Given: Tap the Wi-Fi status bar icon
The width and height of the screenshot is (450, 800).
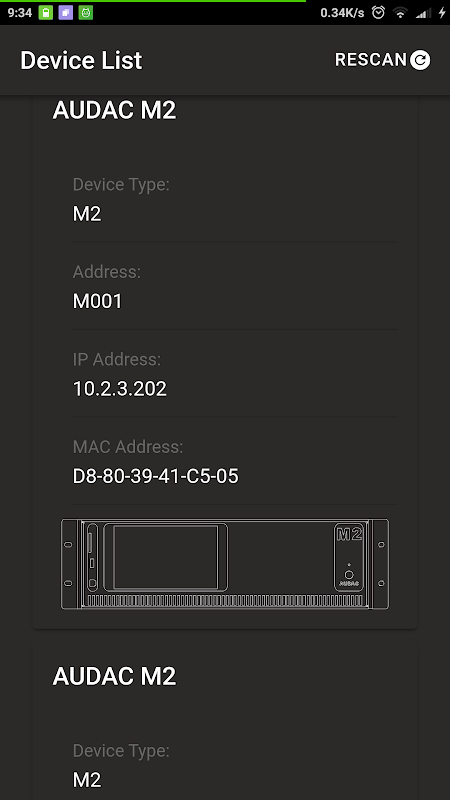Looking at the screenshot, I should [401, 13].
